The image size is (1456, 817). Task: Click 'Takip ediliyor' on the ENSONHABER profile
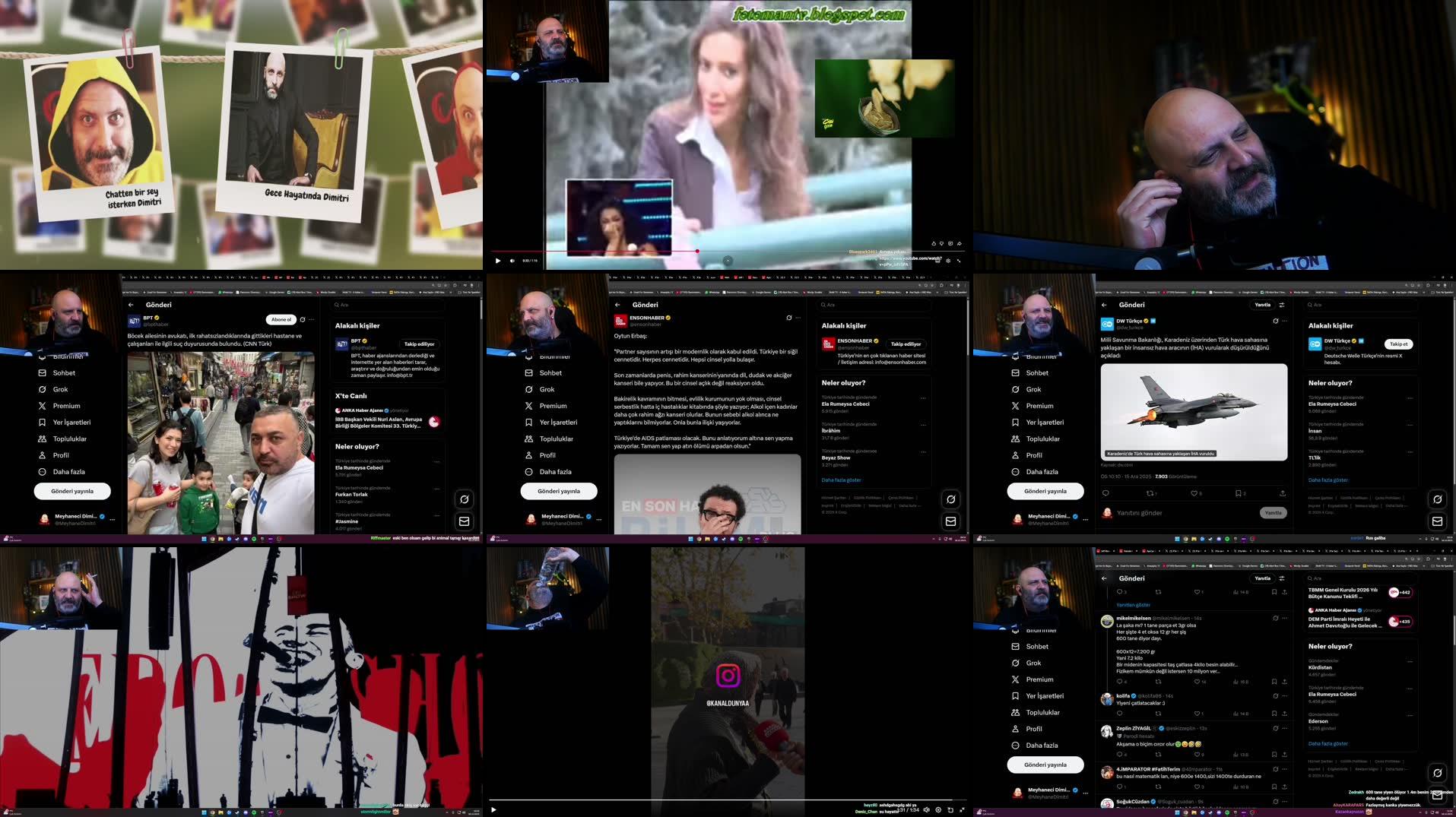pos(905,344)
